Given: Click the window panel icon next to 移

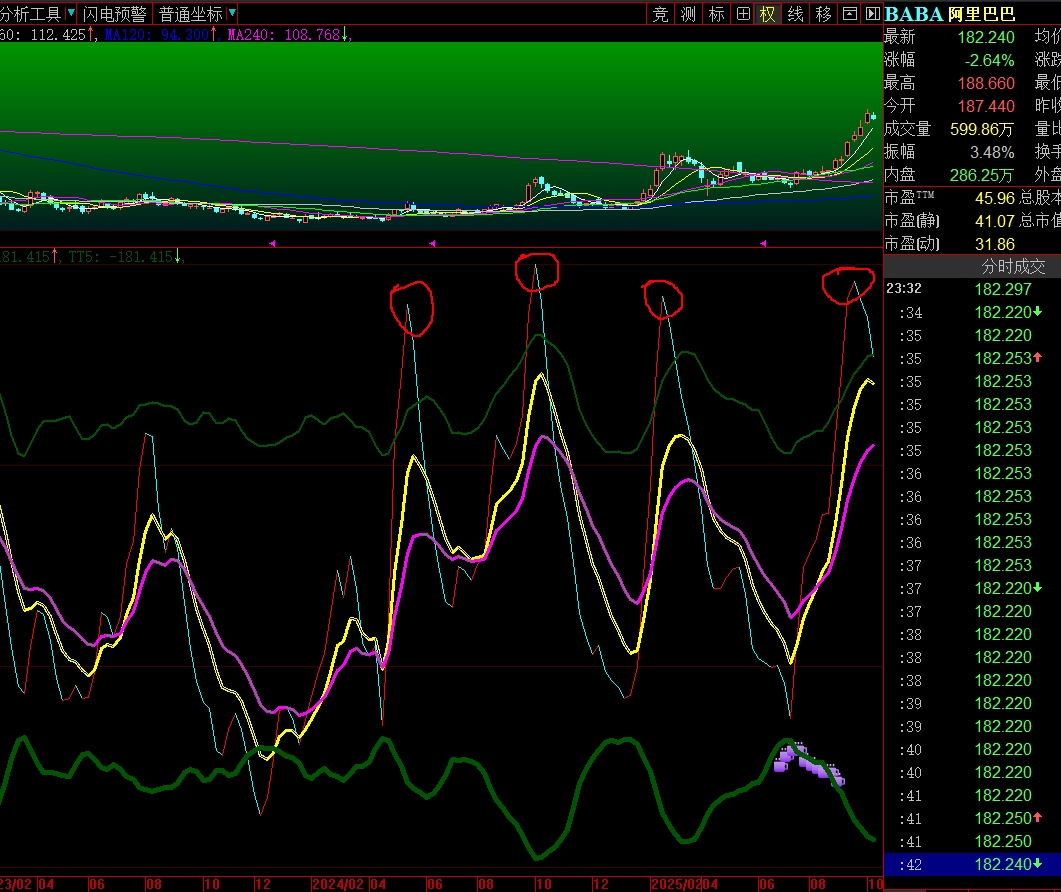Looking at the screenshot, I should click(x=849, y=14).
